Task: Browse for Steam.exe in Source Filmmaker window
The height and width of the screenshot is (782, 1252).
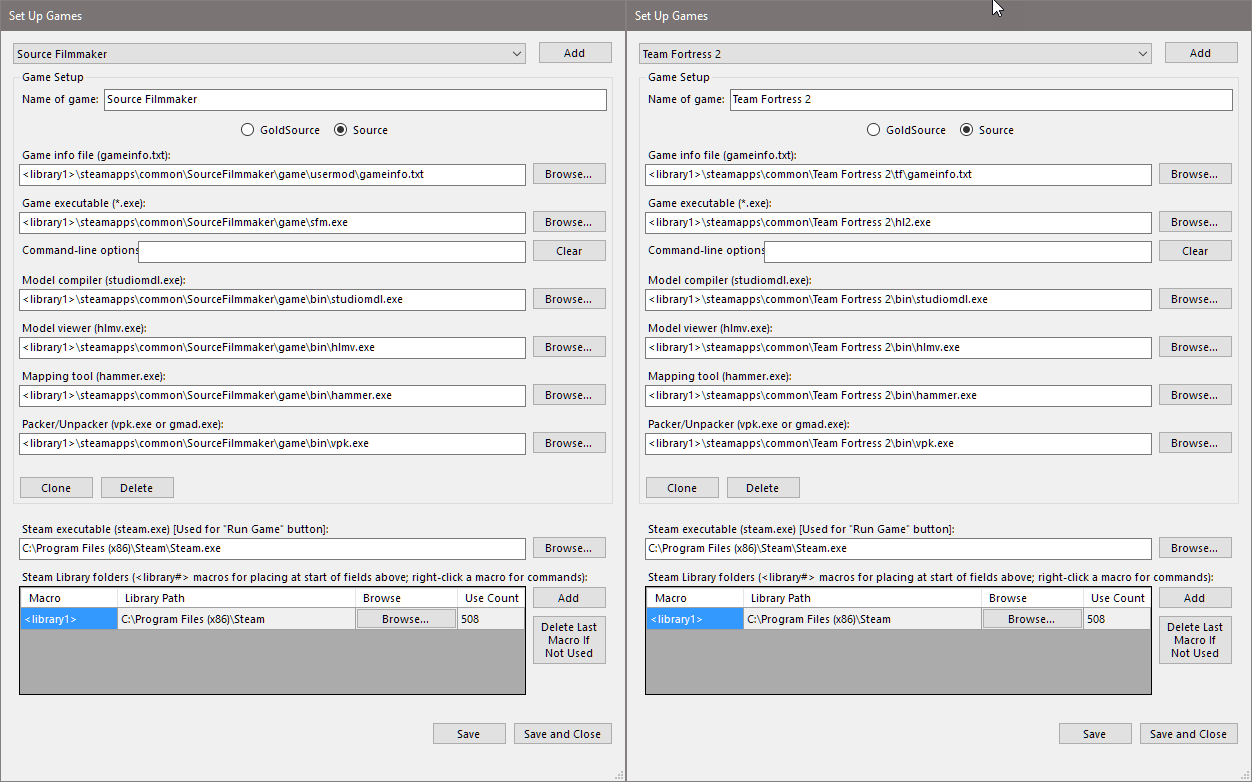Action: click(569, 548)
